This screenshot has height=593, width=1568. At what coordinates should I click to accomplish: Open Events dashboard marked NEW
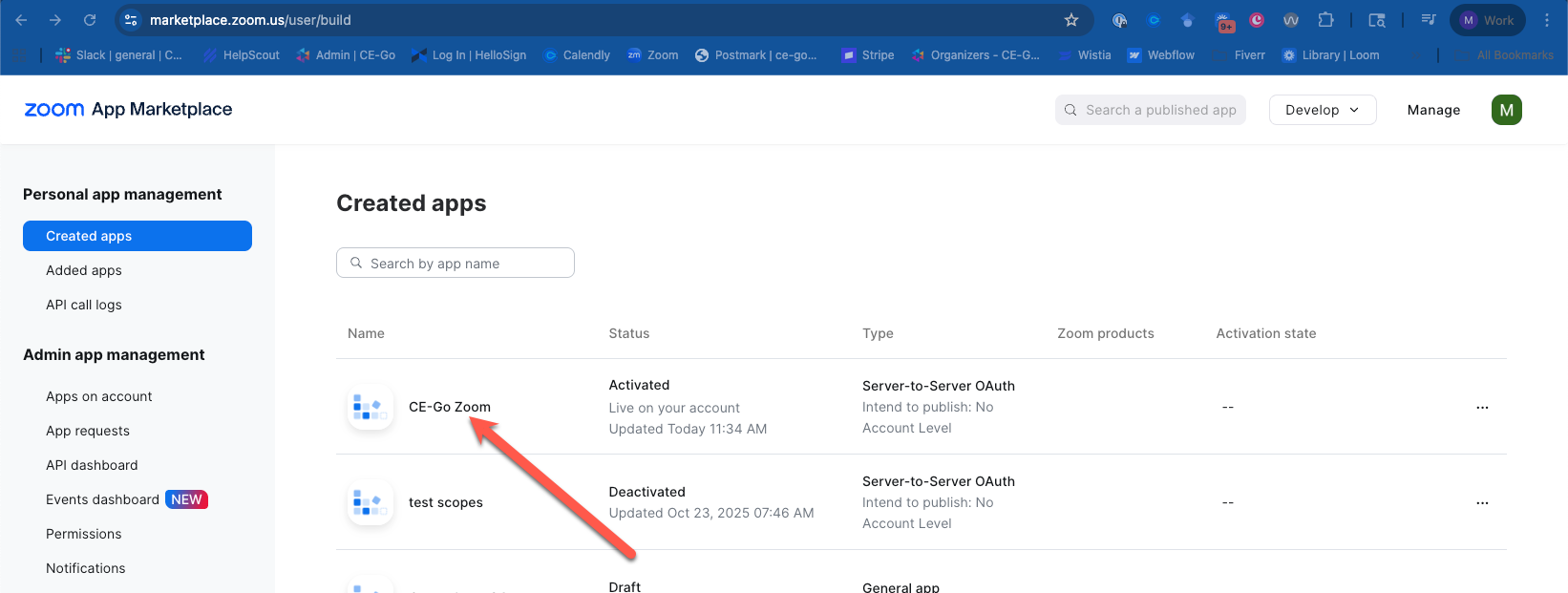pos(127,499)
